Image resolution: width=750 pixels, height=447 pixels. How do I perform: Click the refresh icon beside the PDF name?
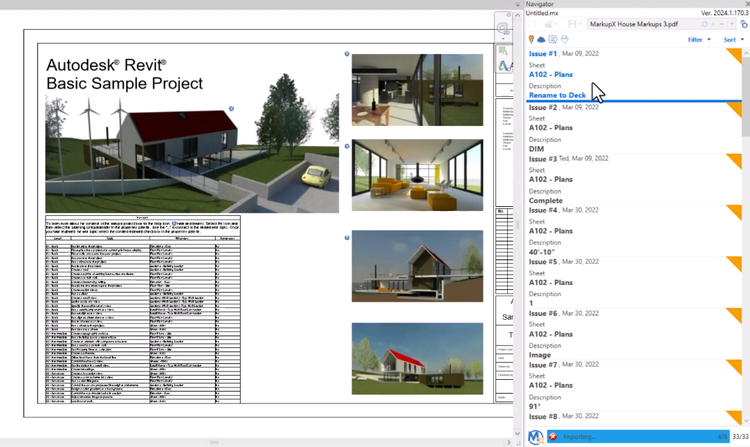[704, 24]
